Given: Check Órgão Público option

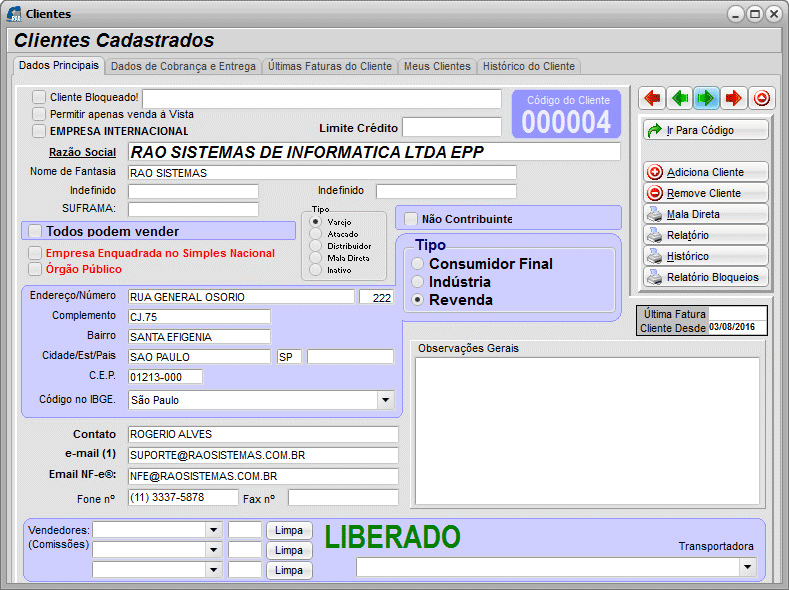Looking at the screenshot, I should (x=35, y=269).
